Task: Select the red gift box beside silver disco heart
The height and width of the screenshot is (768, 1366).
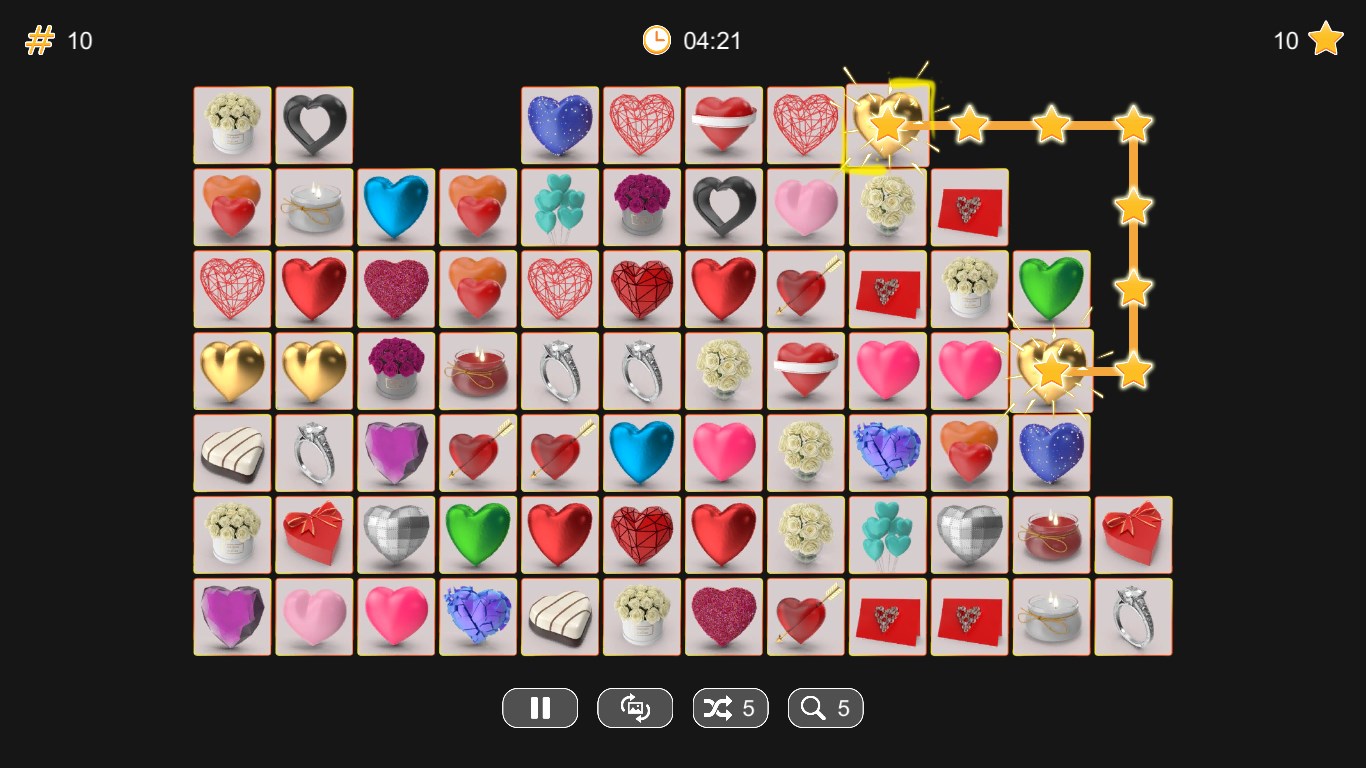Action: tap(314, 535)
